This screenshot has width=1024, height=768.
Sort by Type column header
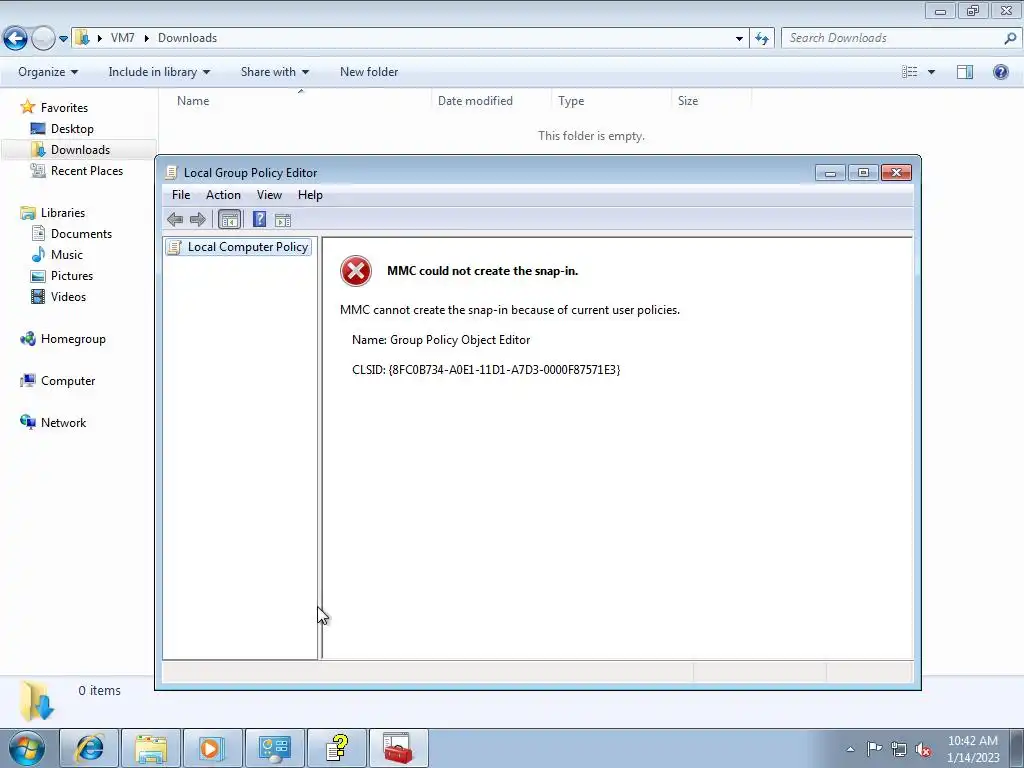pyautogui.click(x=611, y=101)
